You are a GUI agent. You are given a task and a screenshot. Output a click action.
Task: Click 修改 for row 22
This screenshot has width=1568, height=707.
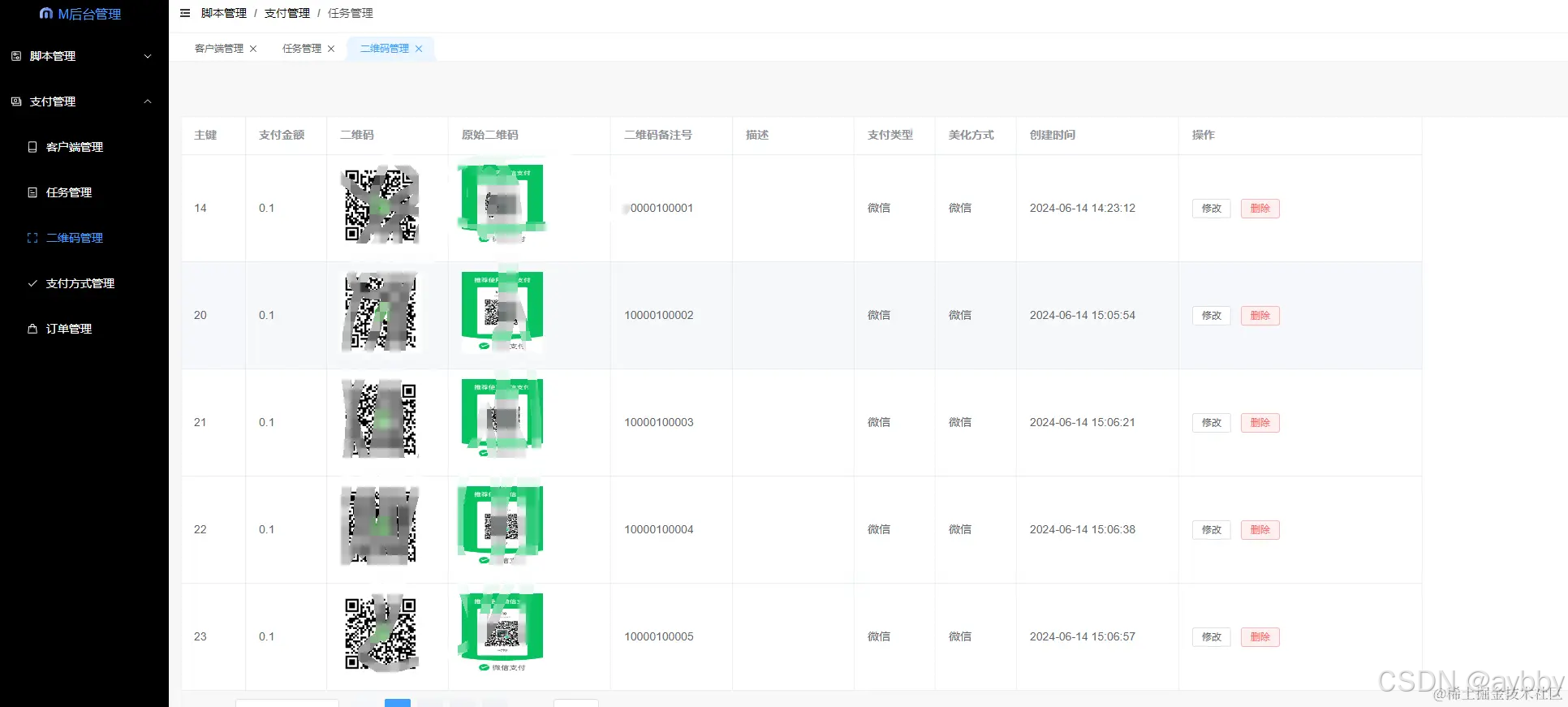(x=1212, y=530)
